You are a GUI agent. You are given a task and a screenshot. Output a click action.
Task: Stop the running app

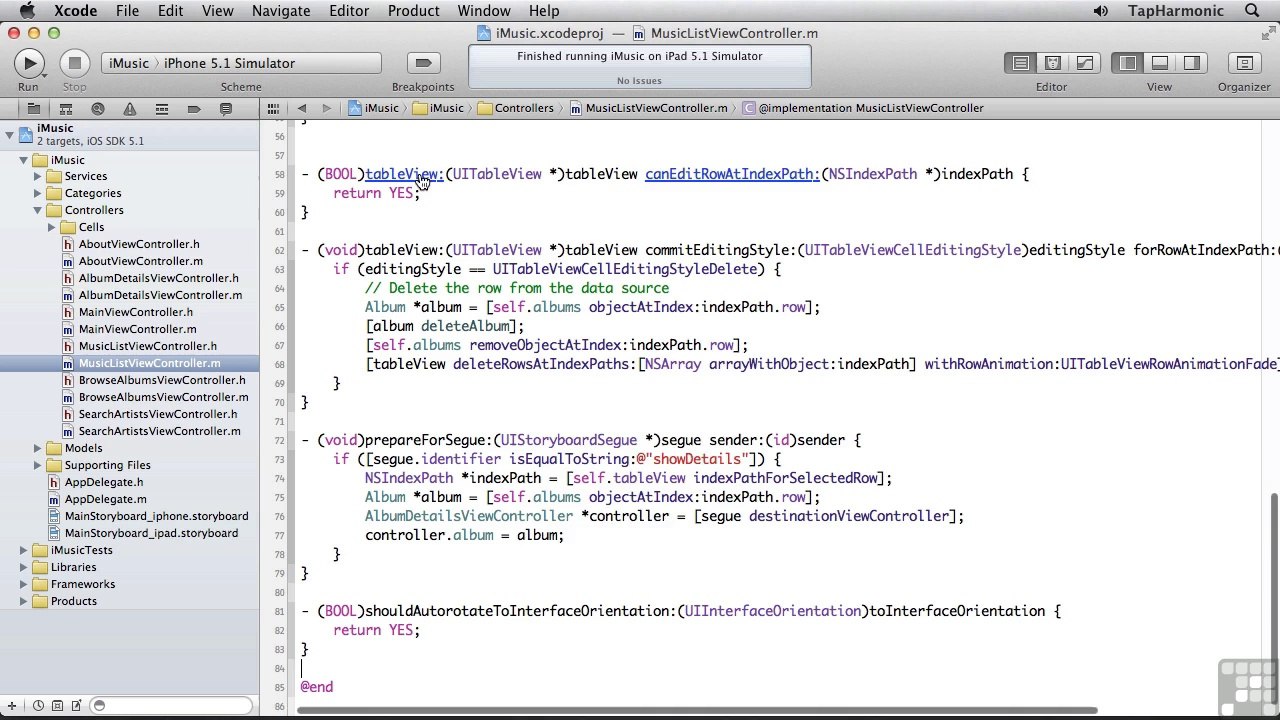click(x=74, y=63)
